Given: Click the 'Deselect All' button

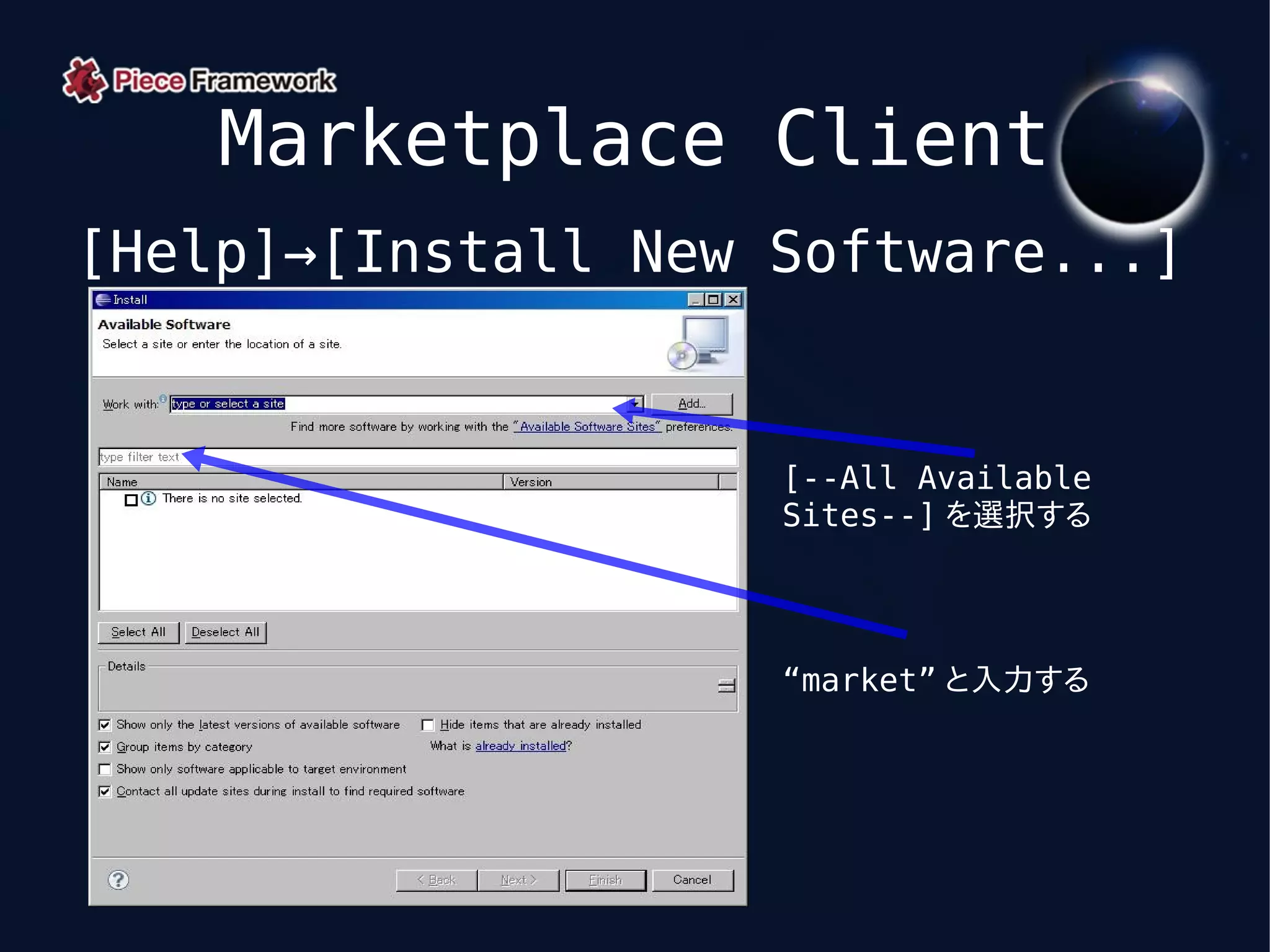Looking at the screenshot, I should tap(226, 633).
